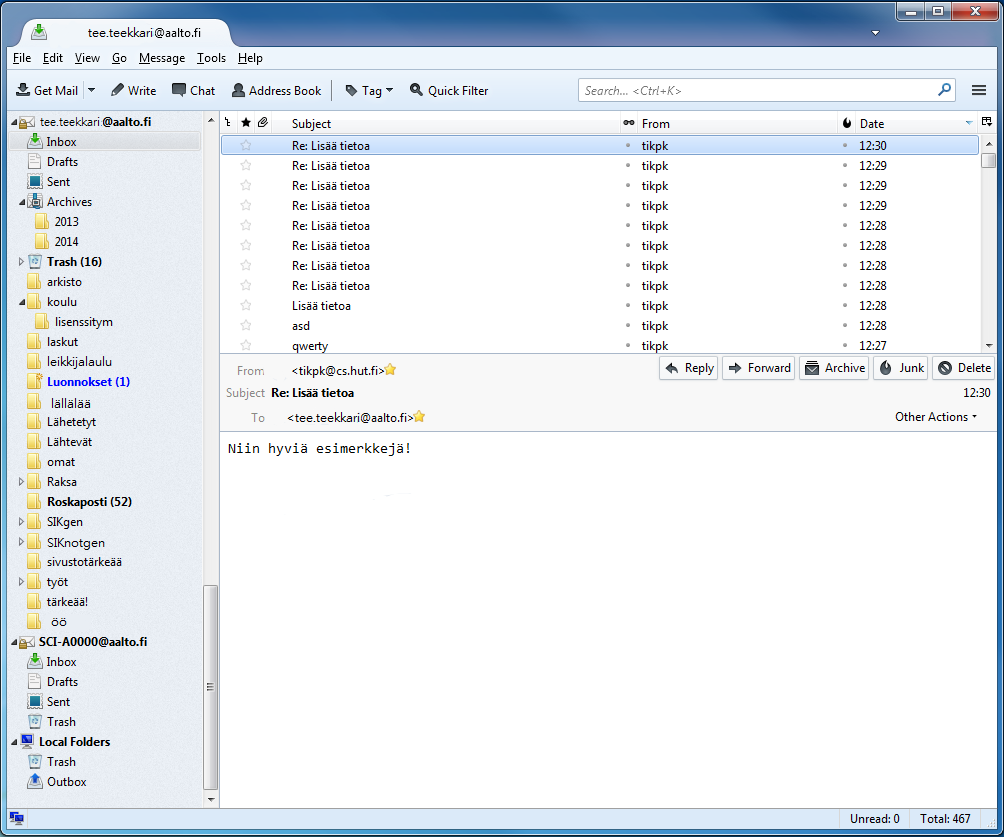Mark the displayed message as Junk
Viewport: 1004px width, 837px height.
tap(900, 368)
